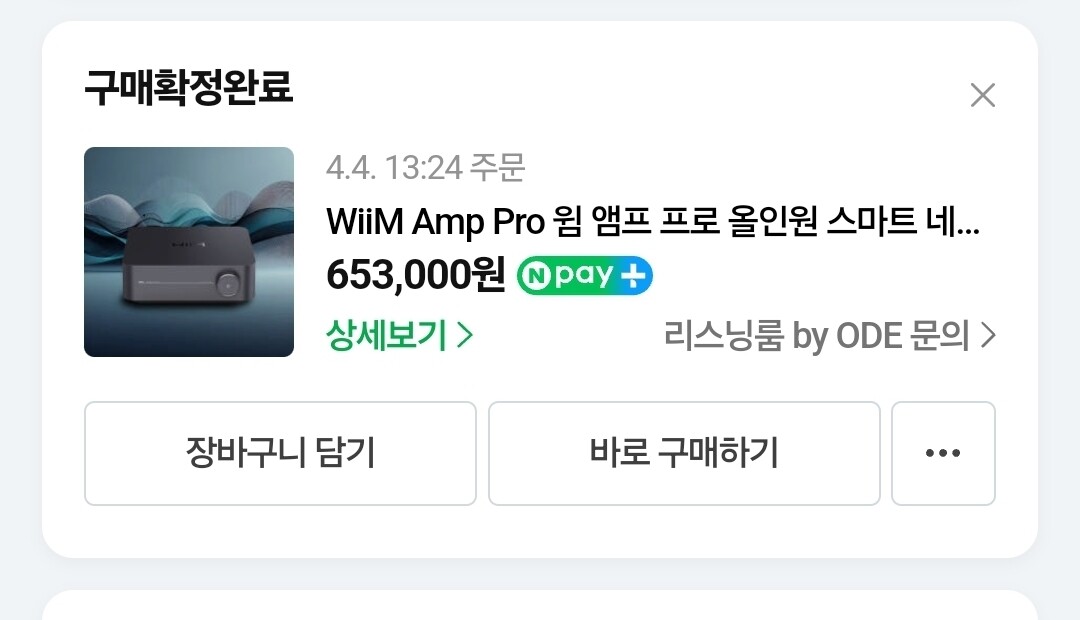Open the three-dot more options button
The width and height of the screenshot is (1080, 620).
[943, 453]
